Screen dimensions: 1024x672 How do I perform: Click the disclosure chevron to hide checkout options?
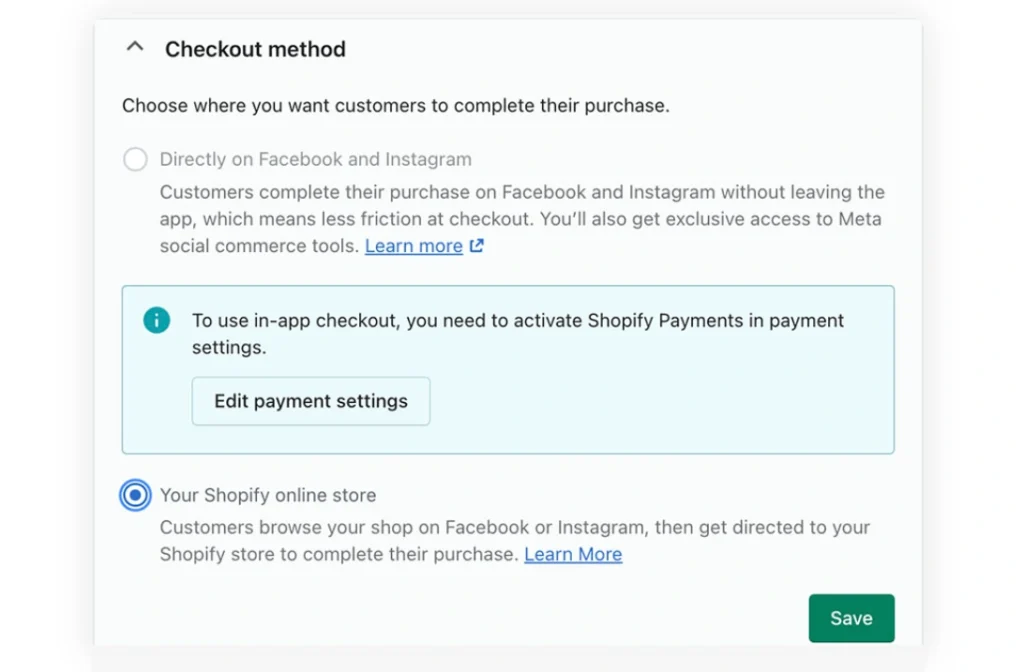click(135, 46)
